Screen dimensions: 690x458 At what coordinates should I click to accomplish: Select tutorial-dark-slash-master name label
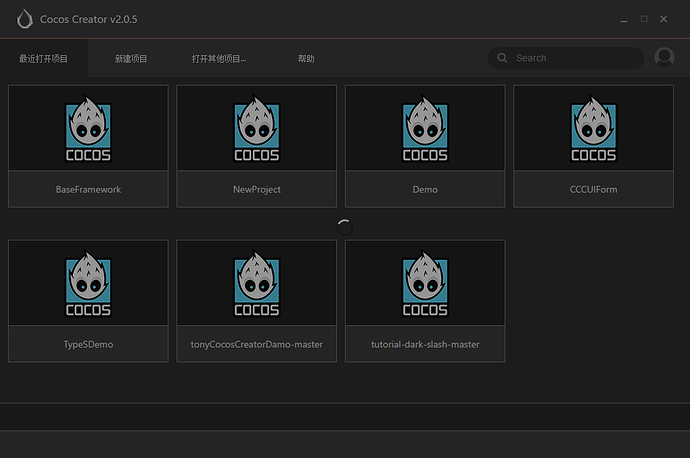coord(425,344)
